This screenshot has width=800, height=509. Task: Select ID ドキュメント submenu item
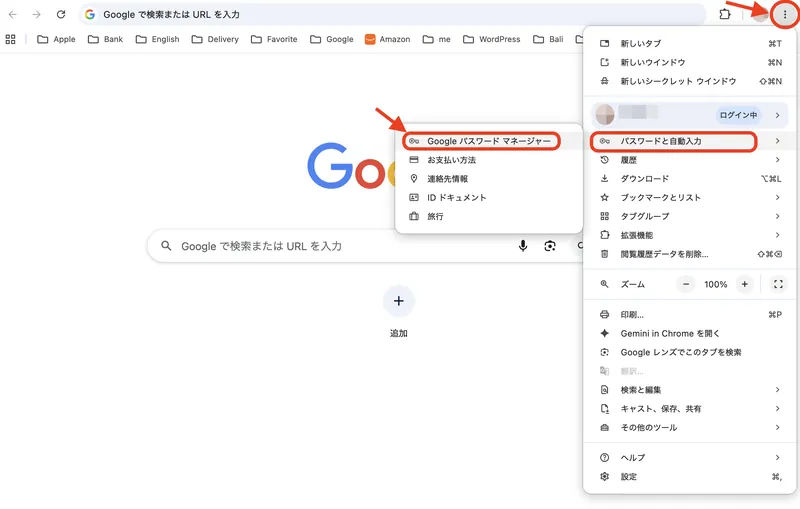pyautogui.click(x=489, y=197)
